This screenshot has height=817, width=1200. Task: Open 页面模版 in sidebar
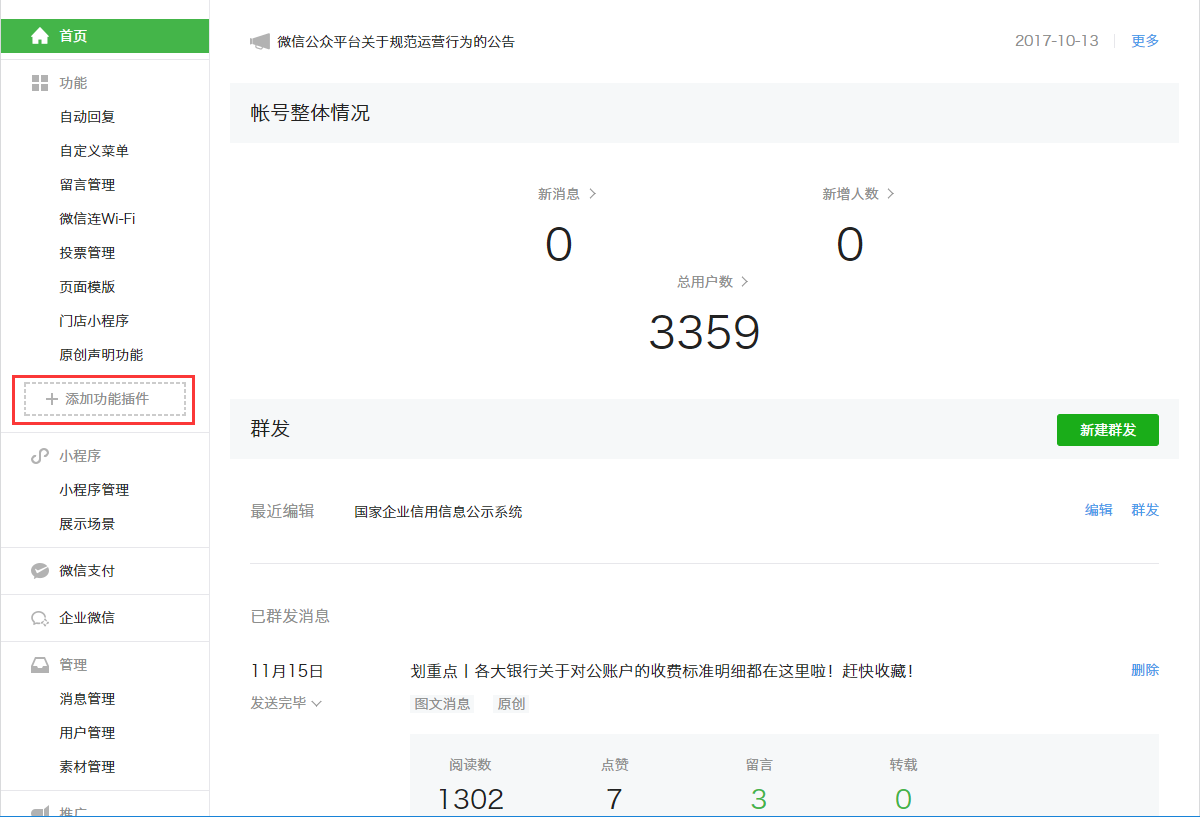[87, 287]
